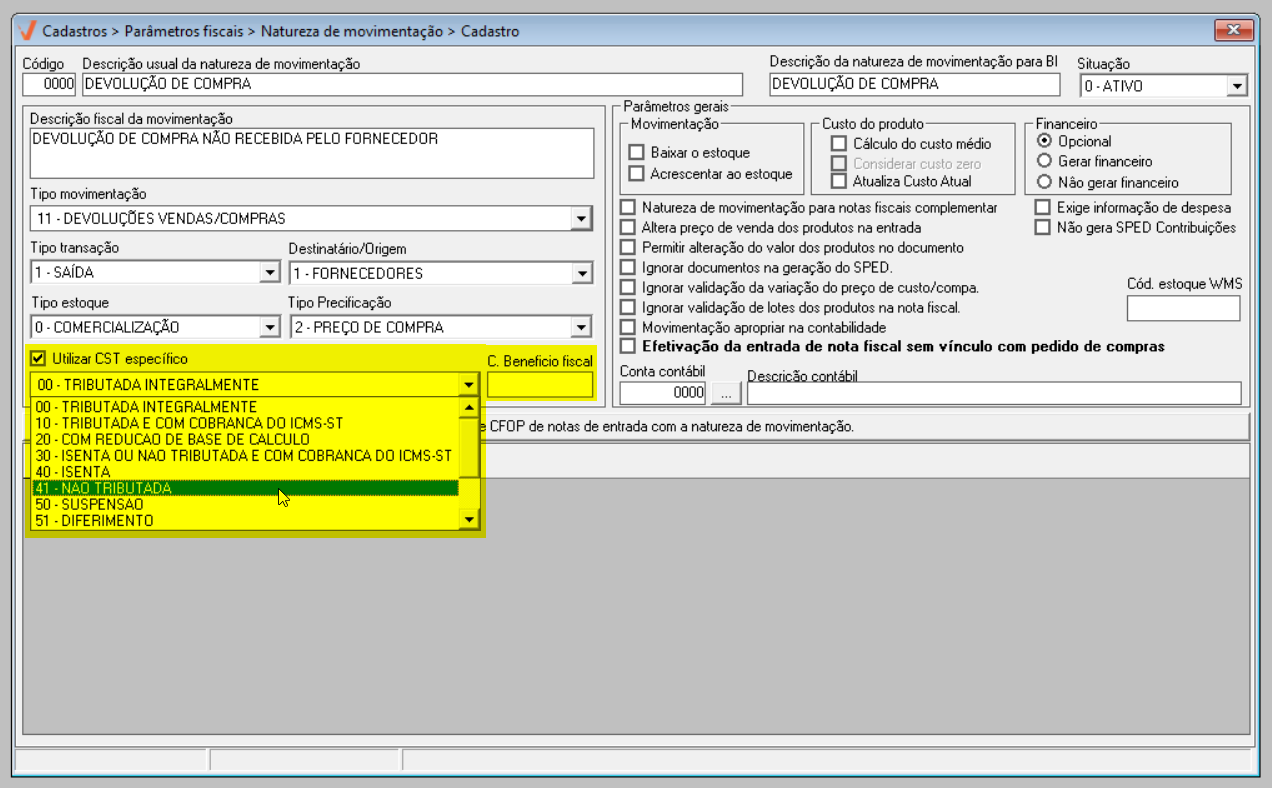This screenshot has height=788, width=1272.
Task: Expand the Situação dropdown
Action: 1238,86
